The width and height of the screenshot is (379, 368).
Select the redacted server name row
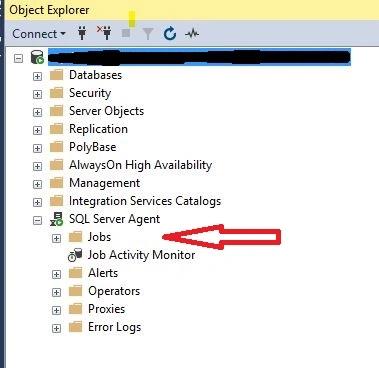pyautogui.click(x=199, y=57)
